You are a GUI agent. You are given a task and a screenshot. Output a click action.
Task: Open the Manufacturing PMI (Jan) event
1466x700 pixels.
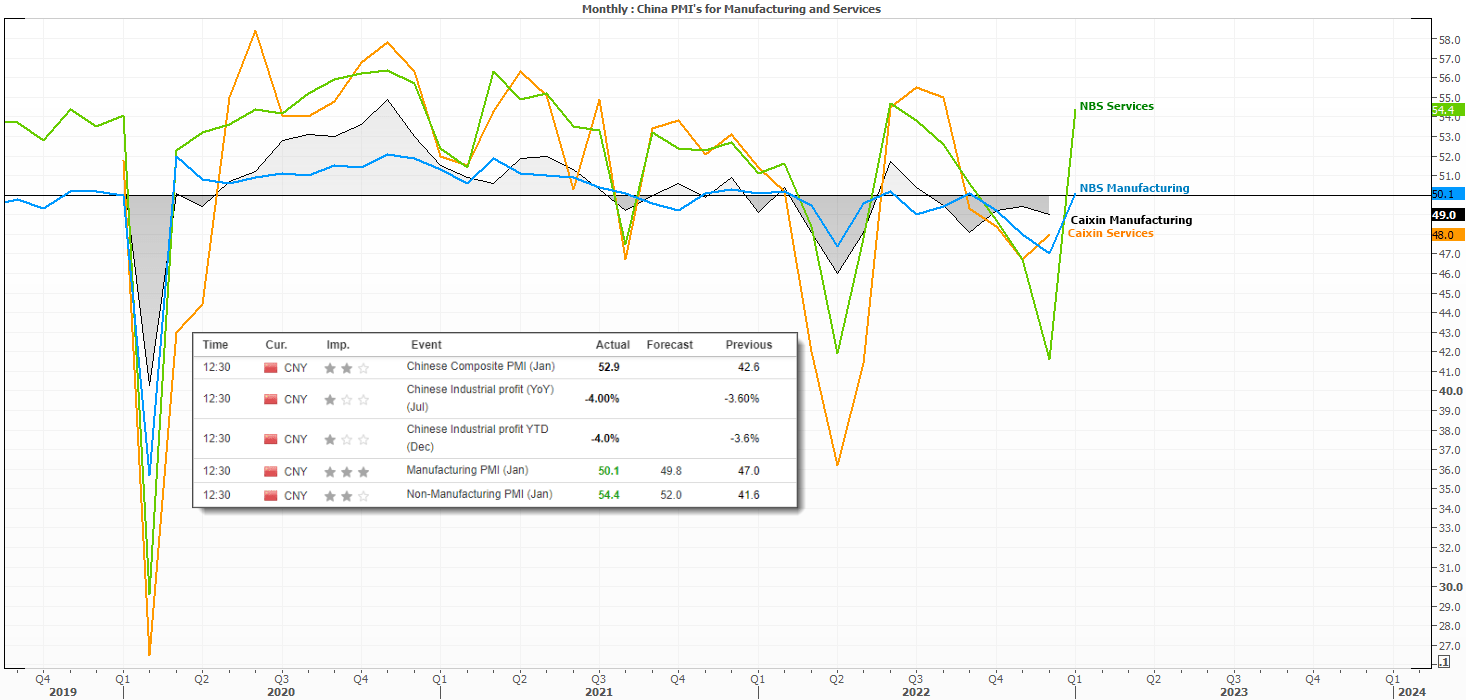pyautogui.click(x=467, y=471)
